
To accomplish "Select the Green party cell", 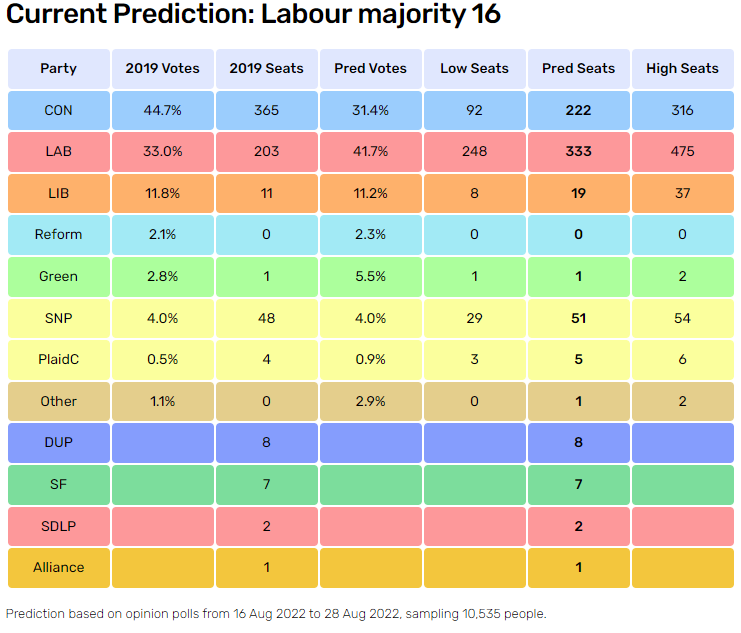I will coord(58,276).
